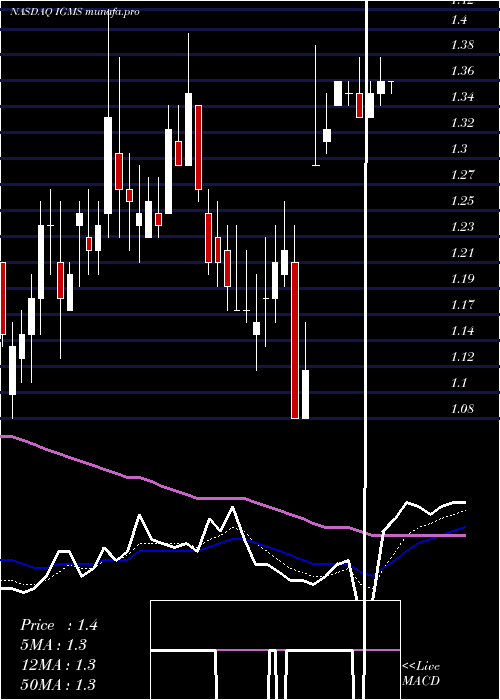The image size is (500, 700).
Task: Select the 1.25 price axis label
Action: (x=462, y=201)
